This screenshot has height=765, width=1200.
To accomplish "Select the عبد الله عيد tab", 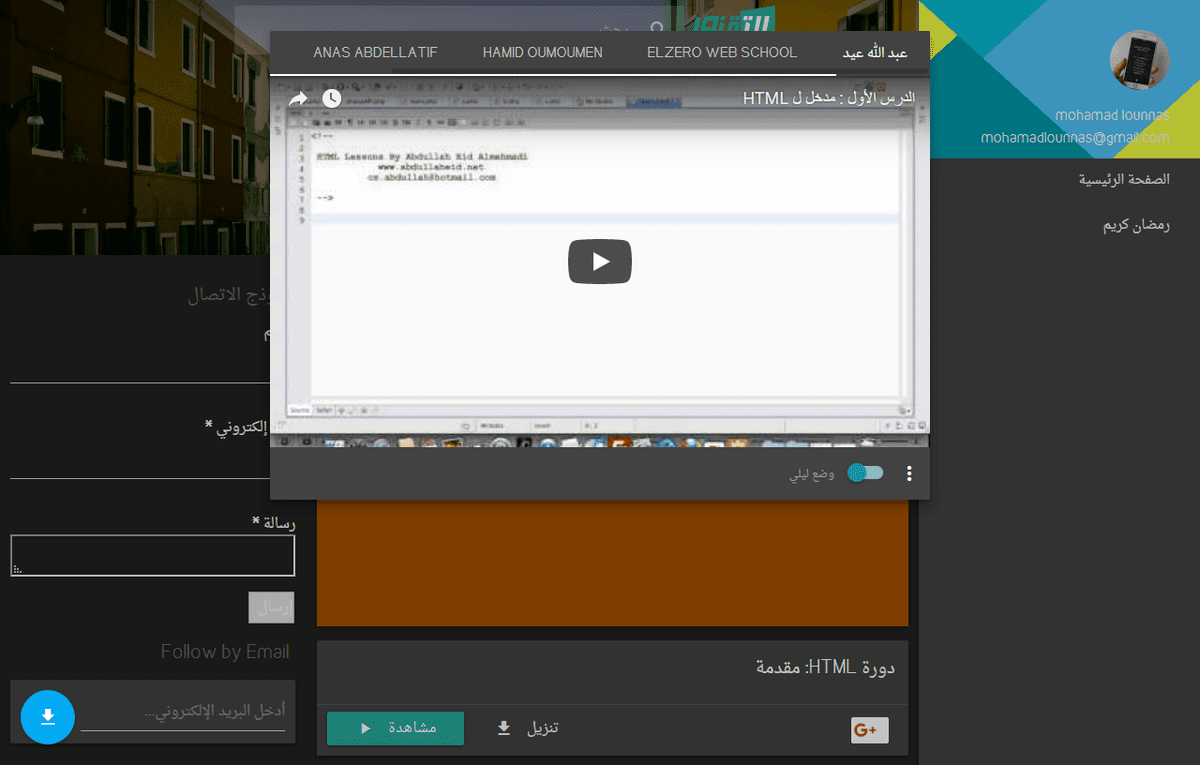I will tap(875, 52).
